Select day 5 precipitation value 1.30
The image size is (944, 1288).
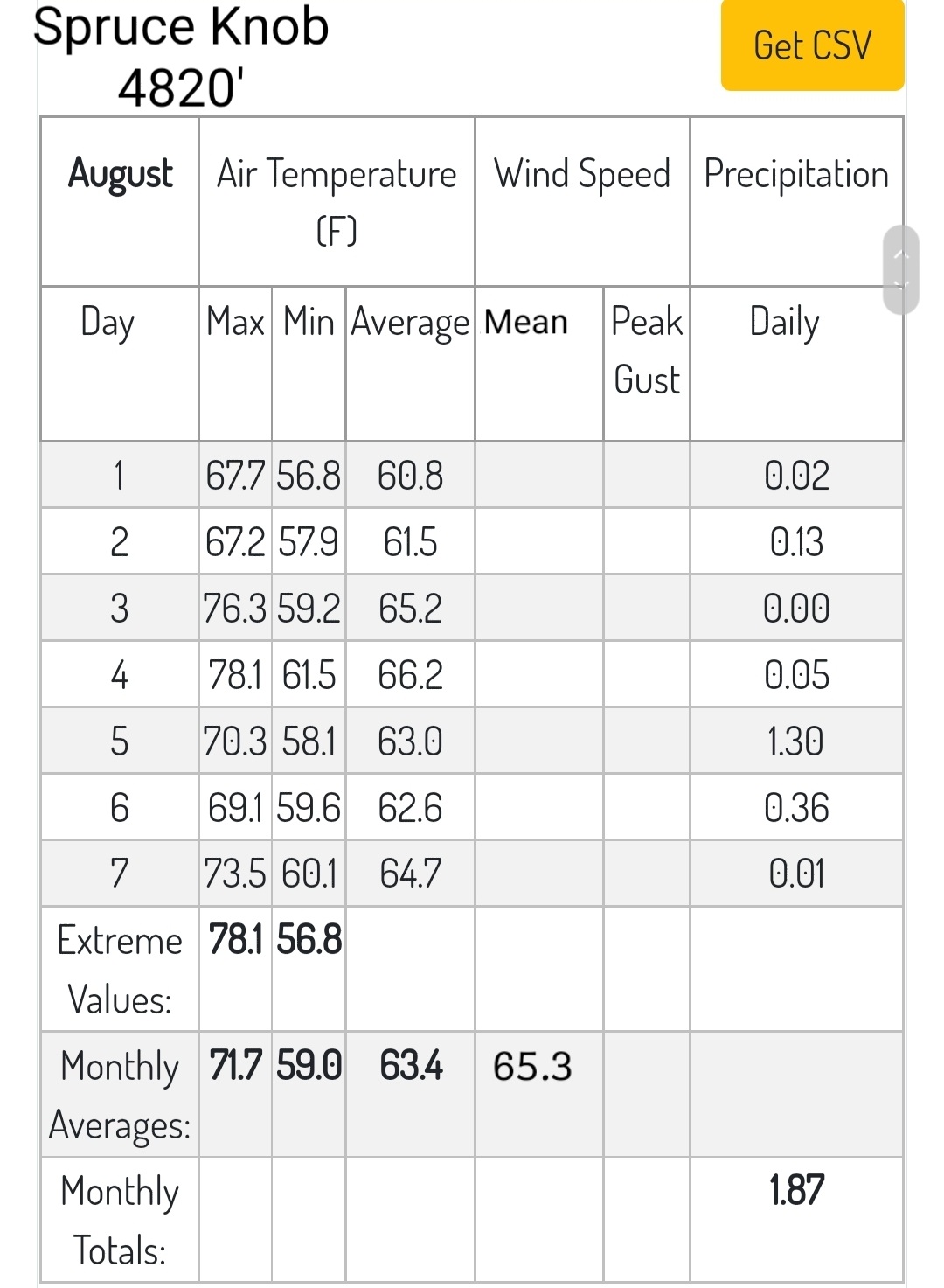[795, 741]
